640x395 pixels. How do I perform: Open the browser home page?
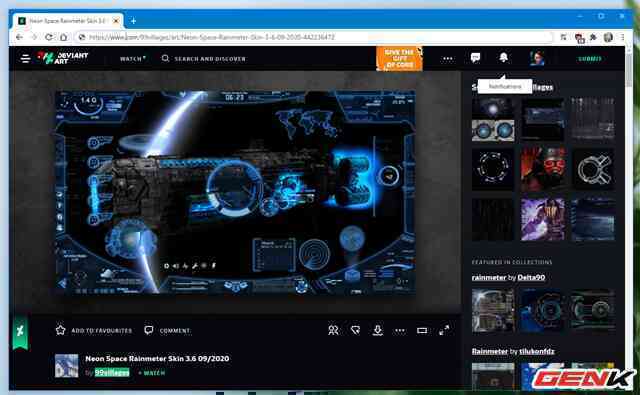pyautogui.click(x=63, y=37)
